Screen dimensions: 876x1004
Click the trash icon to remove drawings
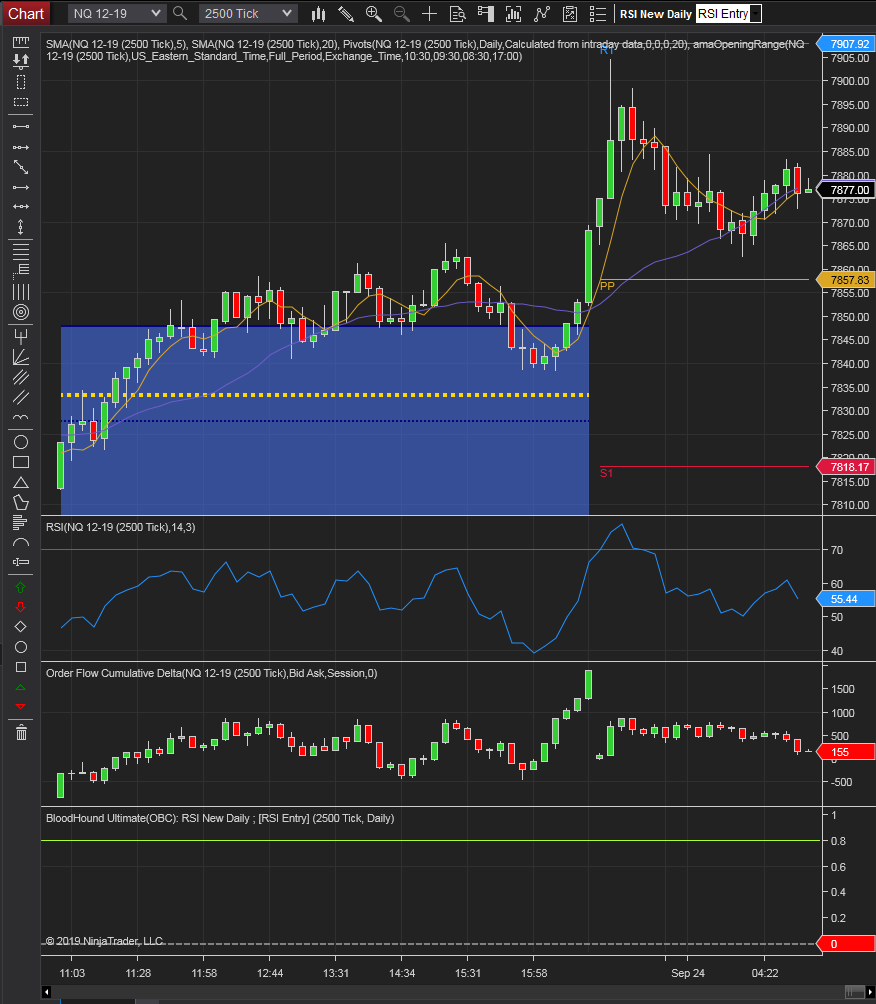(20, 732)
